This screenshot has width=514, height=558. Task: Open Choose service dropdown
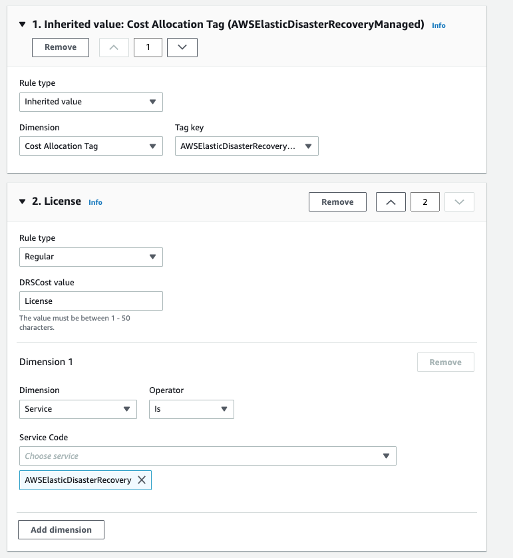coord(208,456)
